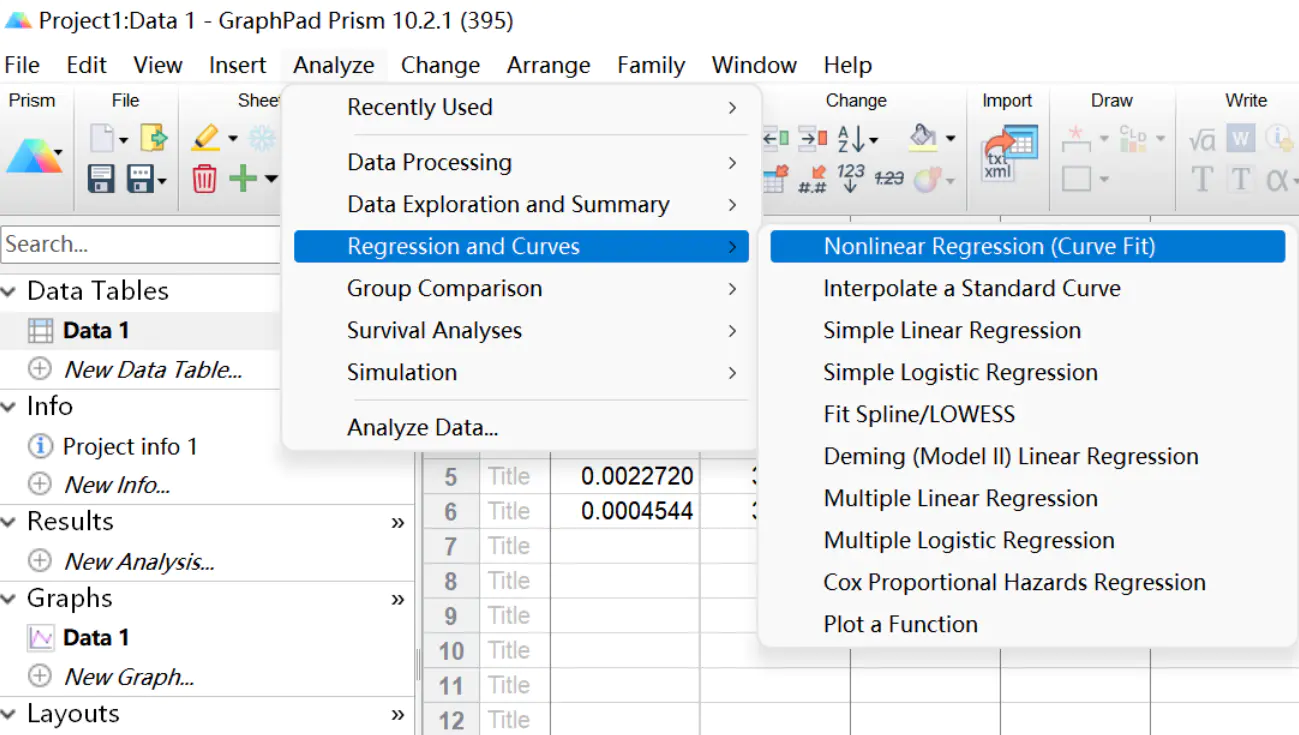
Task: Click the alpha Greek symbol icon
Action: pyautogui.click(x=1276, y=179)
